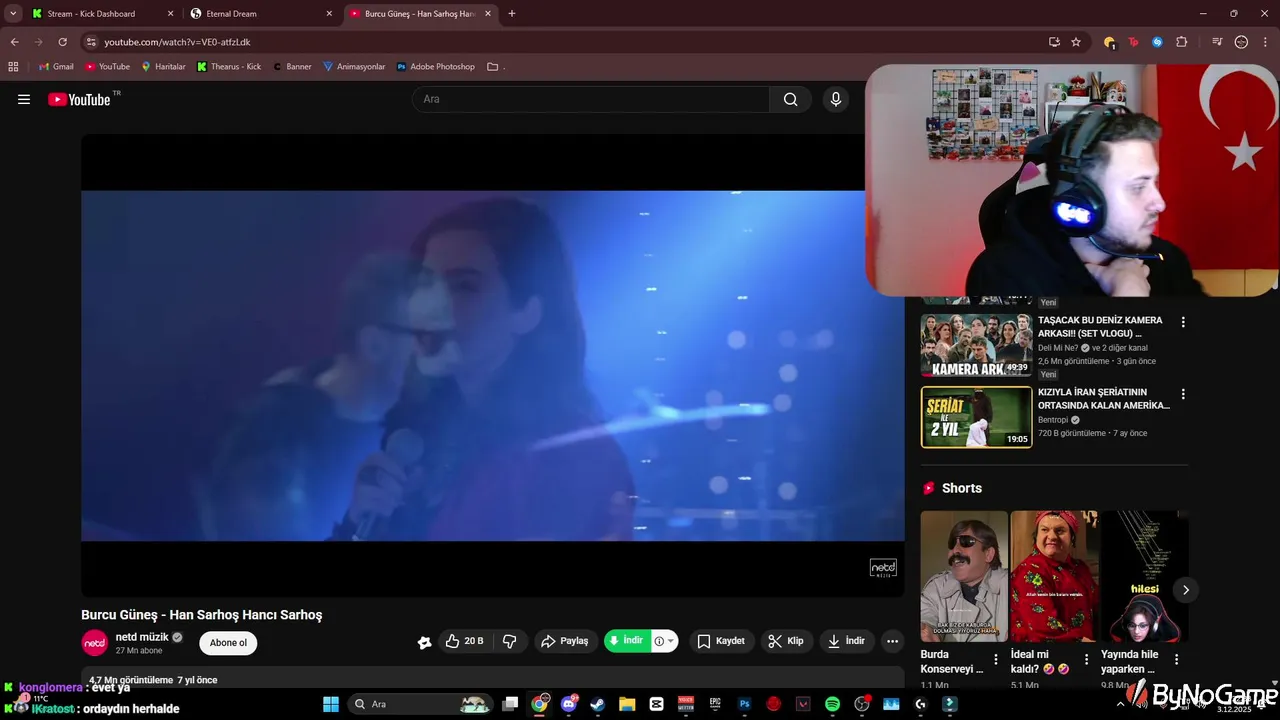Open the YouTube bookmark in bookmarks bar
The image size is (1280, 720).
coord(108,67)
